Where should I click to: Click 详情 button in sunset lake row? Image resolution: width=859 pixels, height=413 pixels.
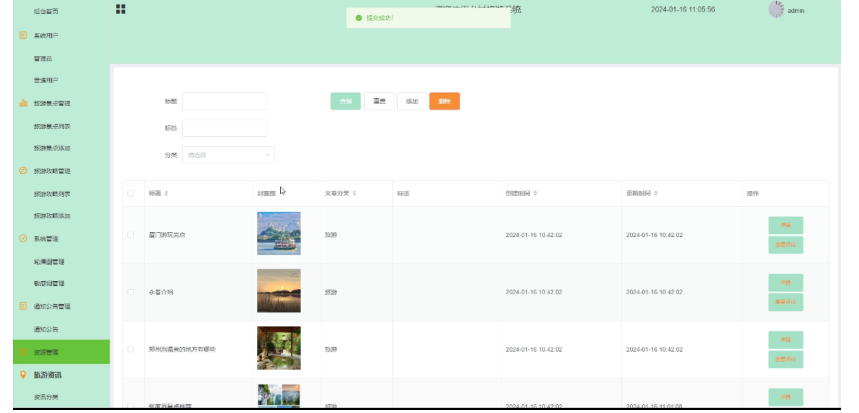coord(786,283)
